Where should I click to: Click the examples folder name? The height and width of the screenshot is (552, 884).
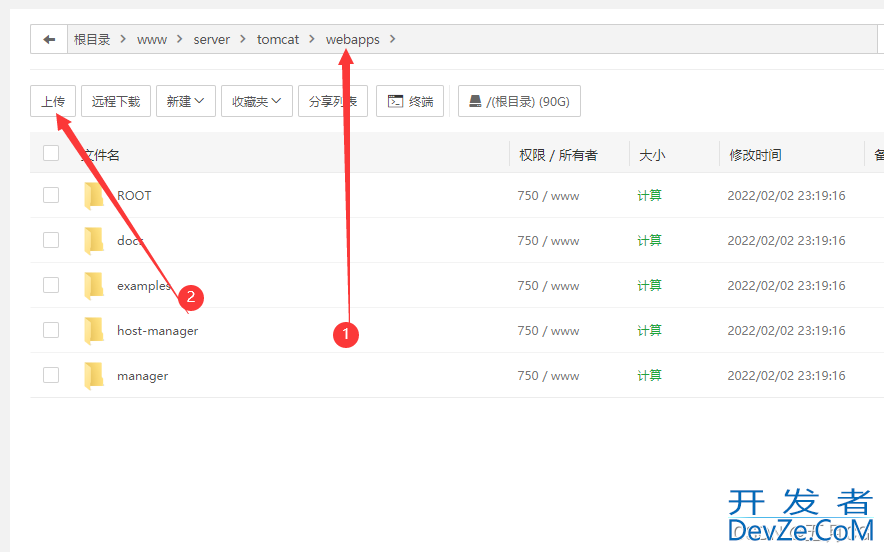144,286
